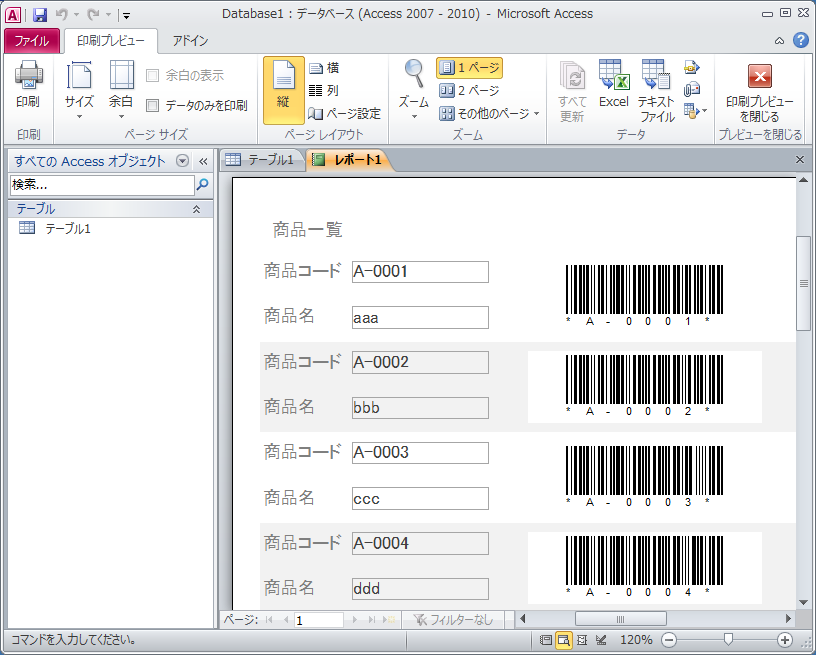The height and width of the screenshot is (655, 816).
Task: Switch to Design View status icon
Action: (x=601, y=640)
